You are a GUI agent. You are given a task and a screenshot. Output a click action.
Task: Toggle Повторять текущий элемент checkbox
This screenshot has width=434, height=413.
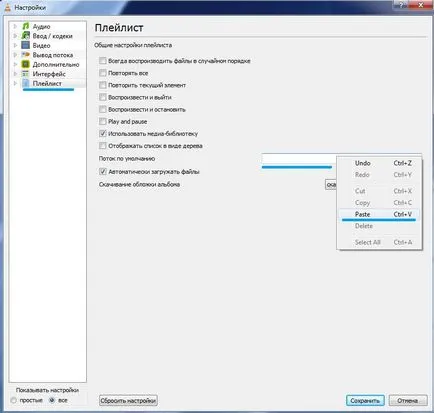(103, 85)
